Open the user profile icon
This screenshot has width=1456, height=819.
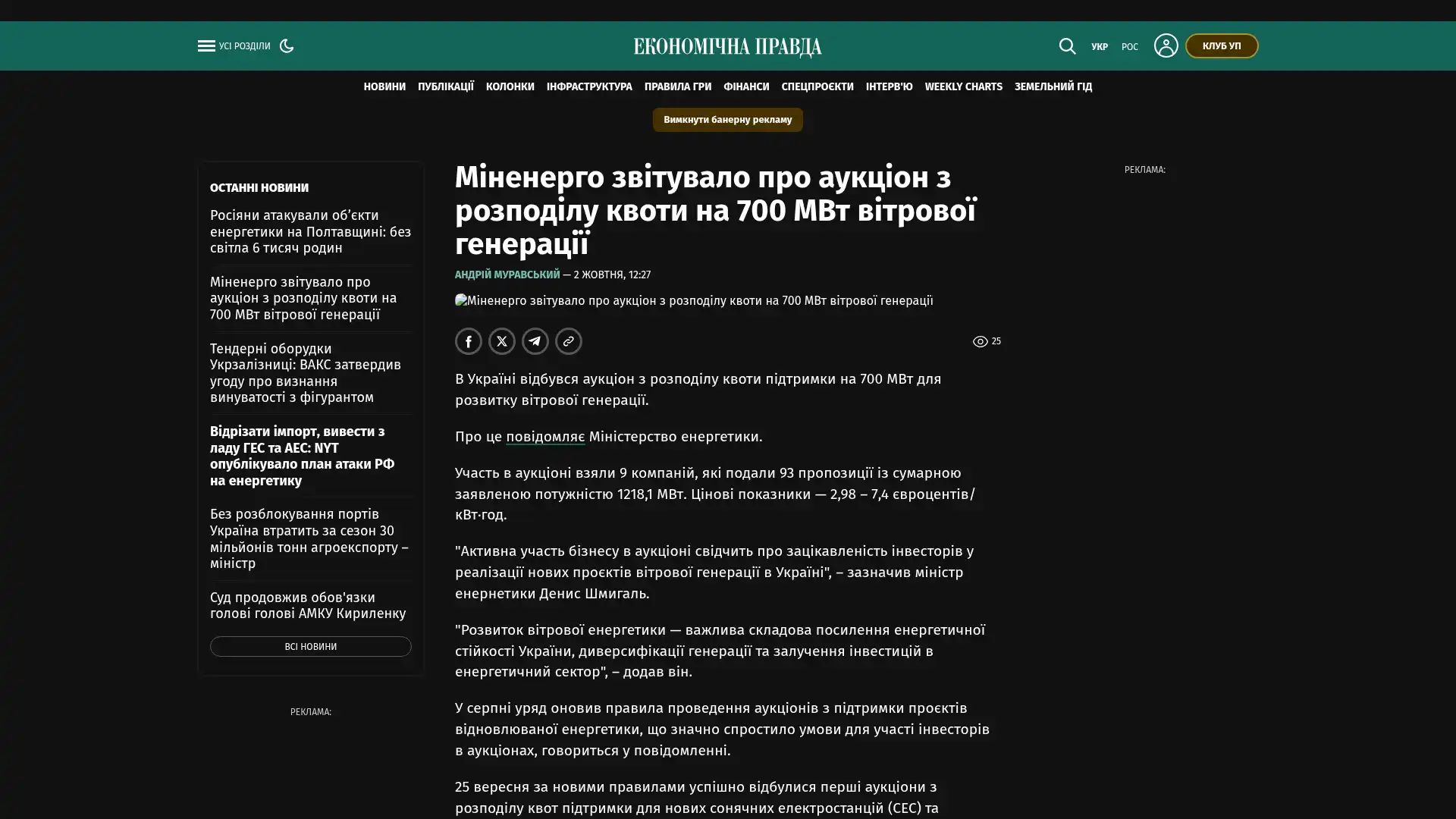[x=1166, y=45]
